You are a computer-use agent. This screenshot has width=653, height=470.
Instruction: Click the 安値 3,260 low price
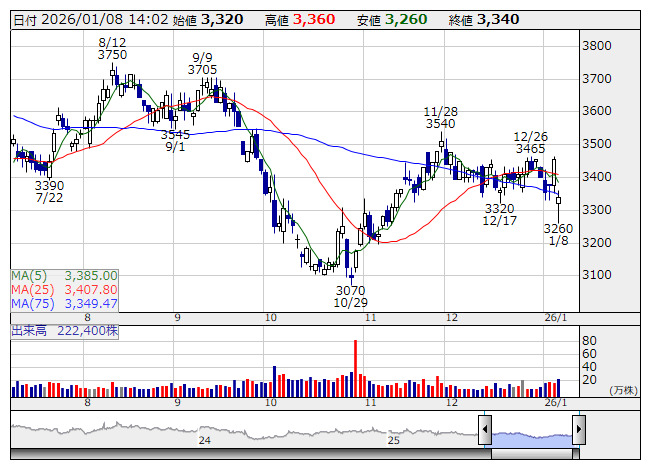(392, 20)
